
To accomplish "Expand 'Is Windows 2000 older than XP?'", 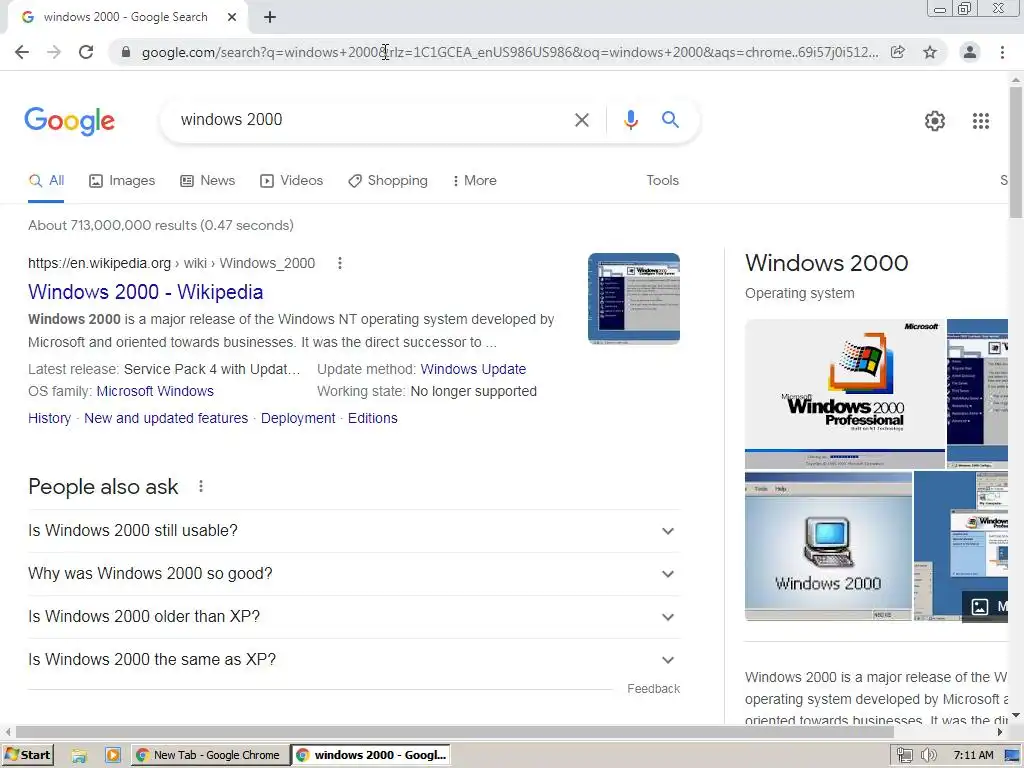I will tap(354, 617).
